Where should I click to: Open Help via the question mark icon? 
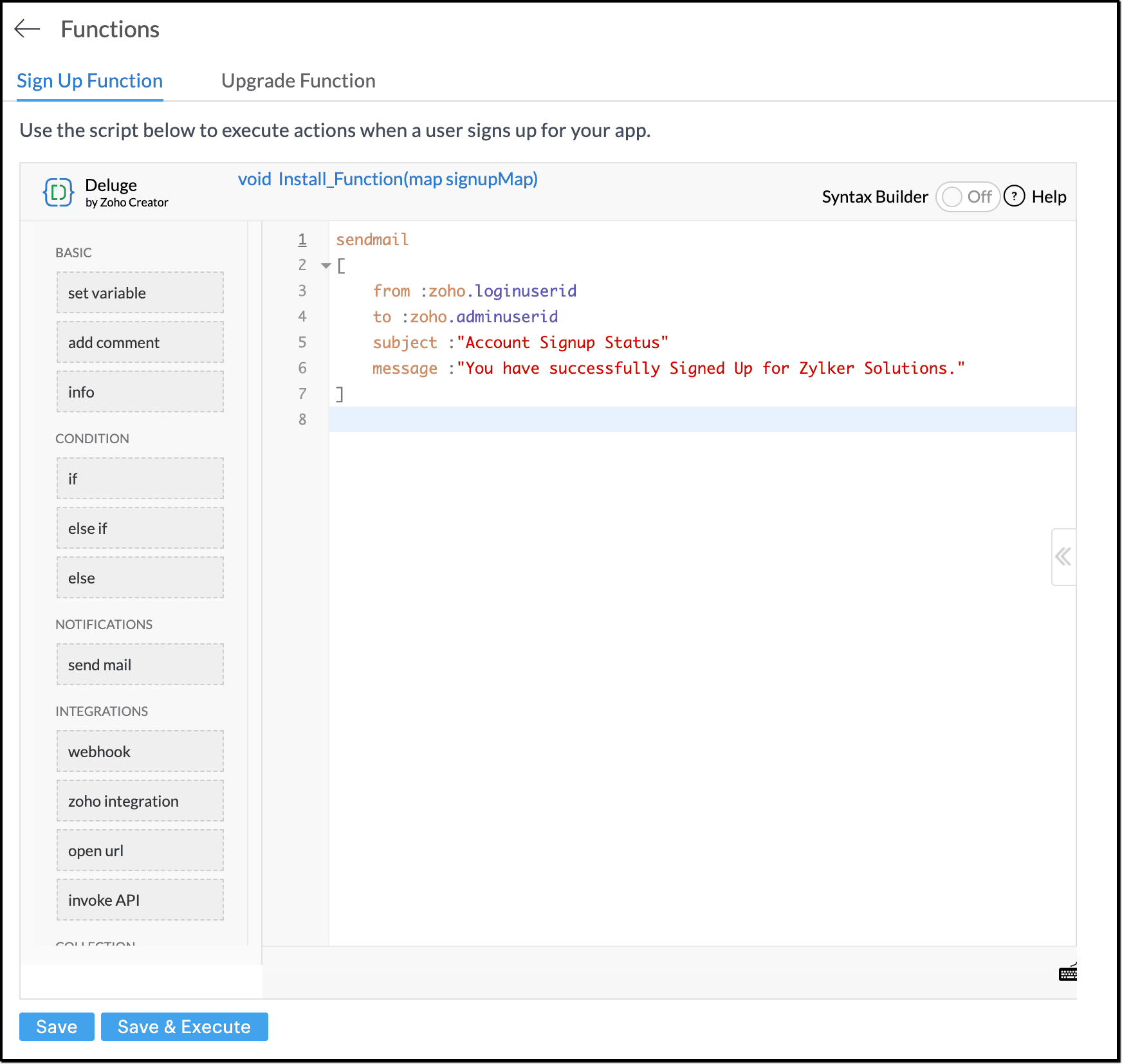(x=1014, y=196)
